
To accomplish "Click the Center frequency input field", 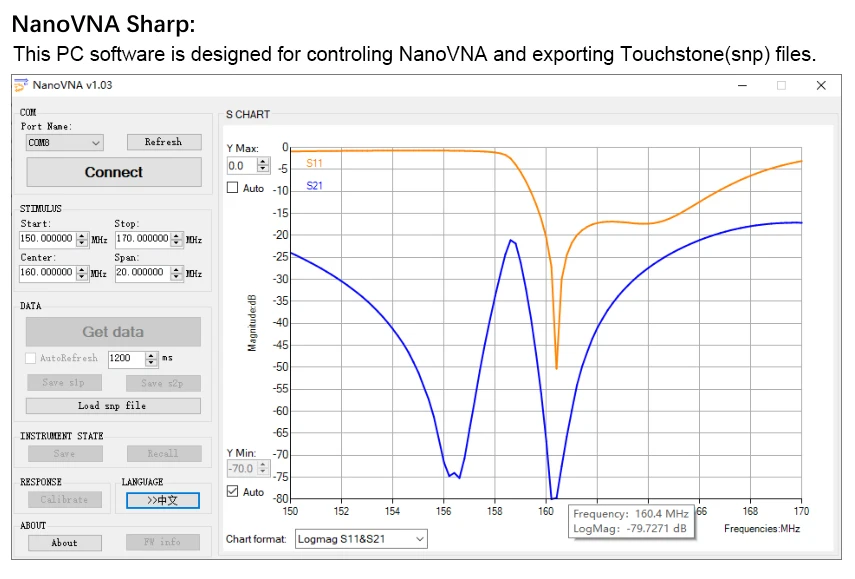I will click(x=47, y=273).
